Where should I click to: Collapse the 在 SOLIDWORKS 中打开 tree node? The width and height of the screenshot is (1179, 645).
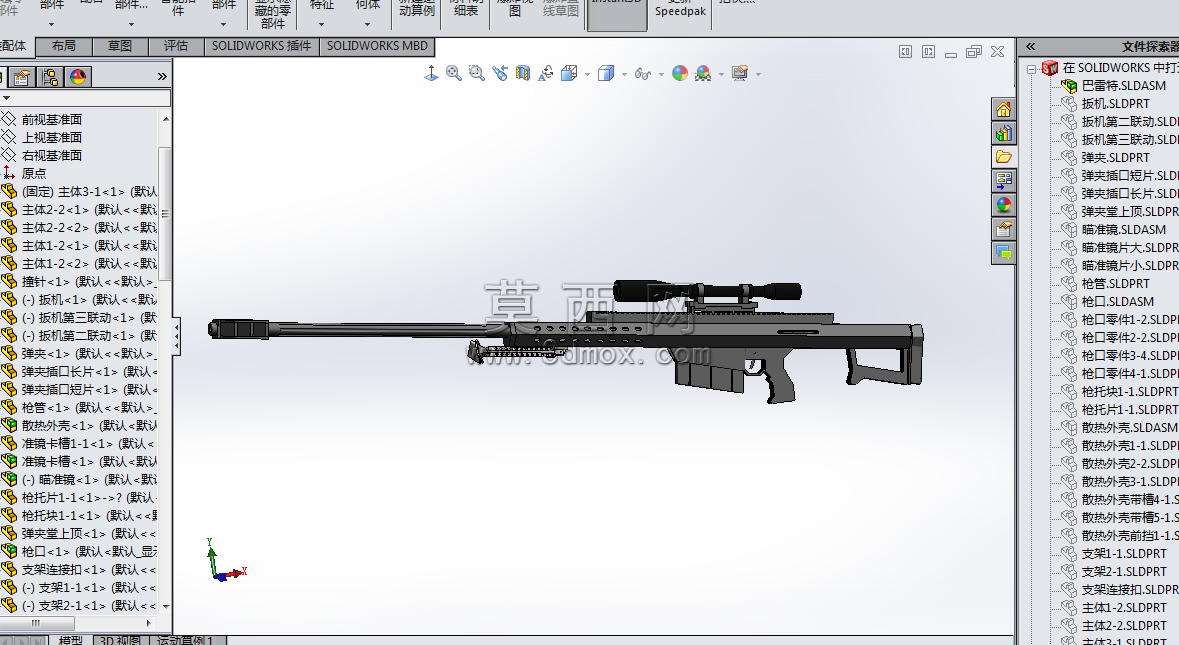tap(1032, 68)
